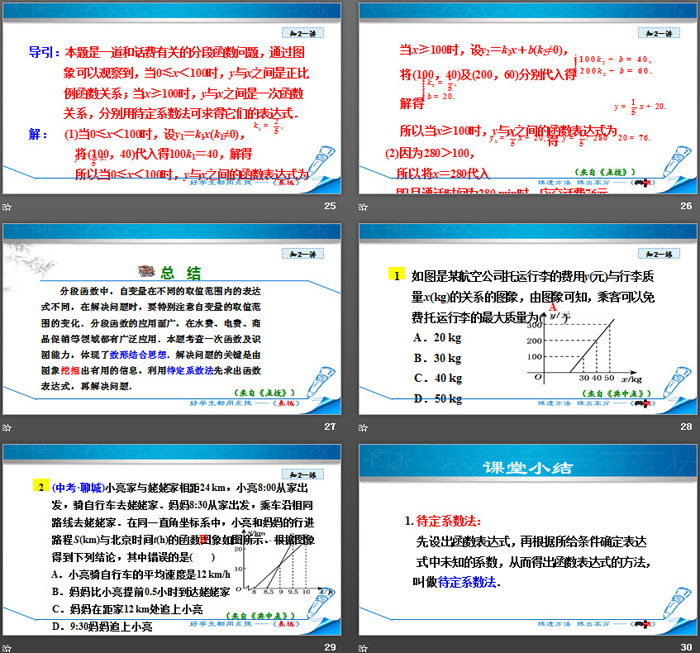This screenshot has height=653, width=700.
Task: Click the 导引: label on slide 25
Action: point(44,52)
